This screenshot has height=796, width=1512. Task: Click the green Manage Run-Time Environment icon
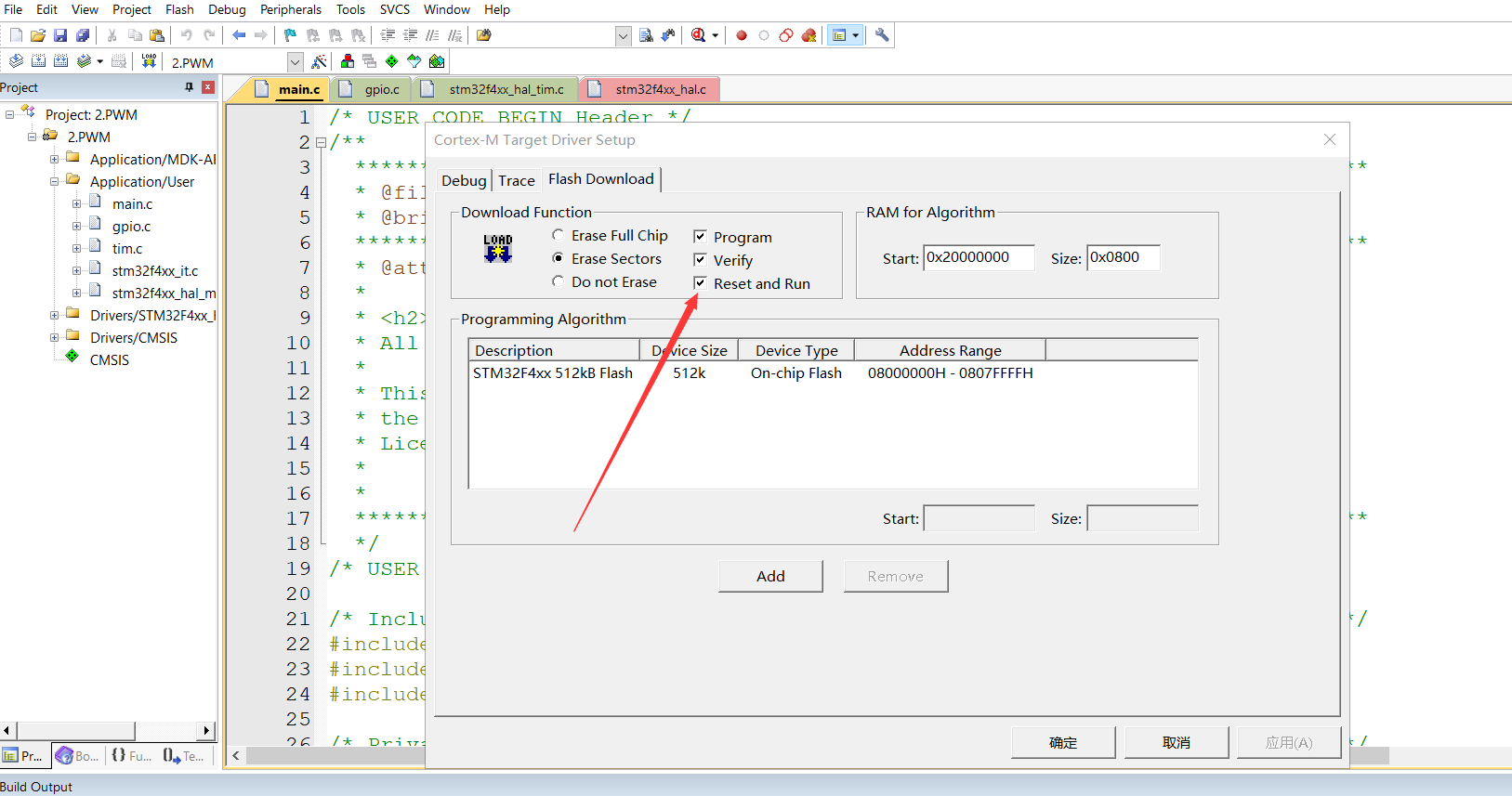coord(391,61)
